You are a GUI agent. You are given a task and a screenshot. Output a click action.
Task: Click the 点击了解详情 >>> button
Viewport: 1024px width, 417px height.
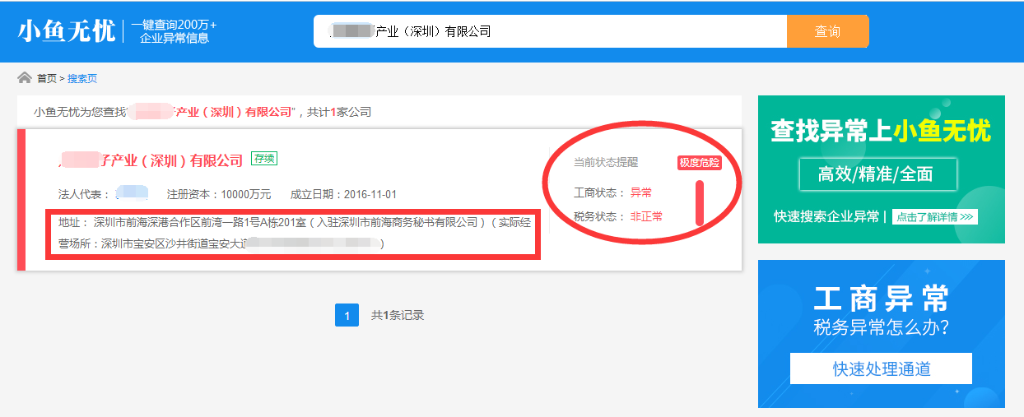coord(935,217)
